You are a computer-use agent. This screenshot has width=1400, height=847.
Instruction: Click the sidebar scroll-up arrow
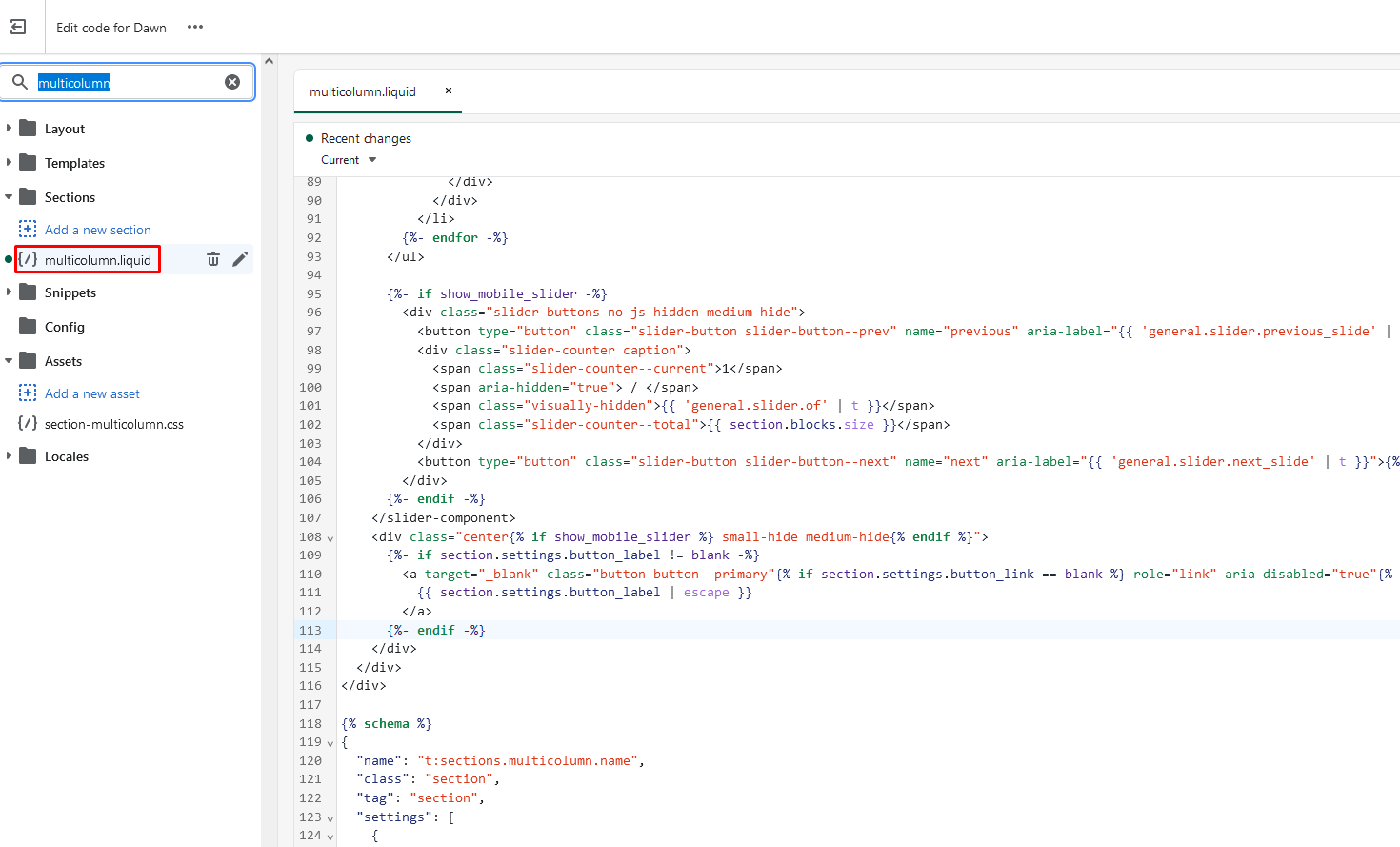(269, 61)
